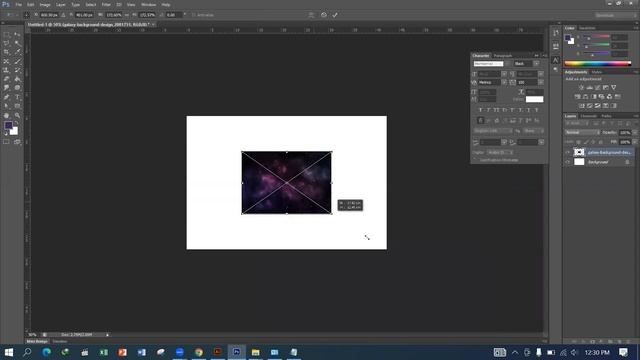Swap foreground and background colors

pyautogui.click(x=17, y=123)
